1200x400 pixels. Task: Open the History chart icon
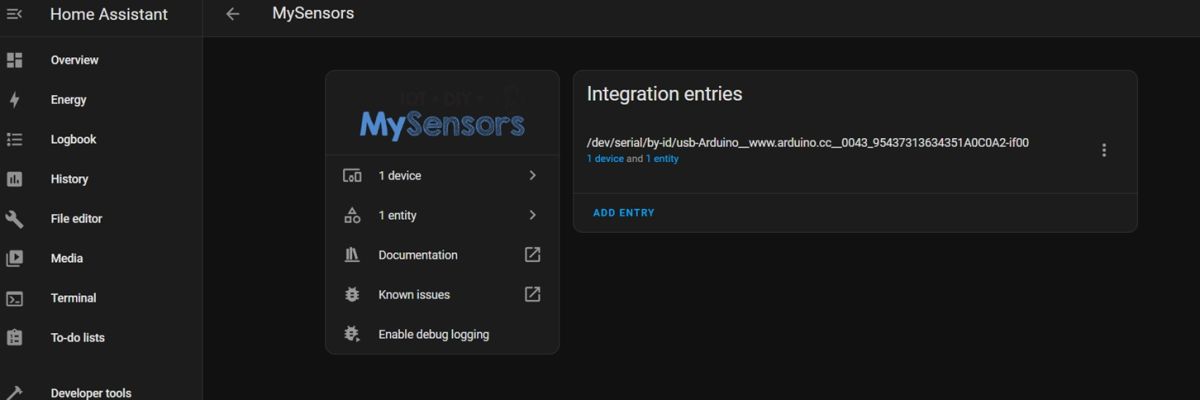click(15, 179)
